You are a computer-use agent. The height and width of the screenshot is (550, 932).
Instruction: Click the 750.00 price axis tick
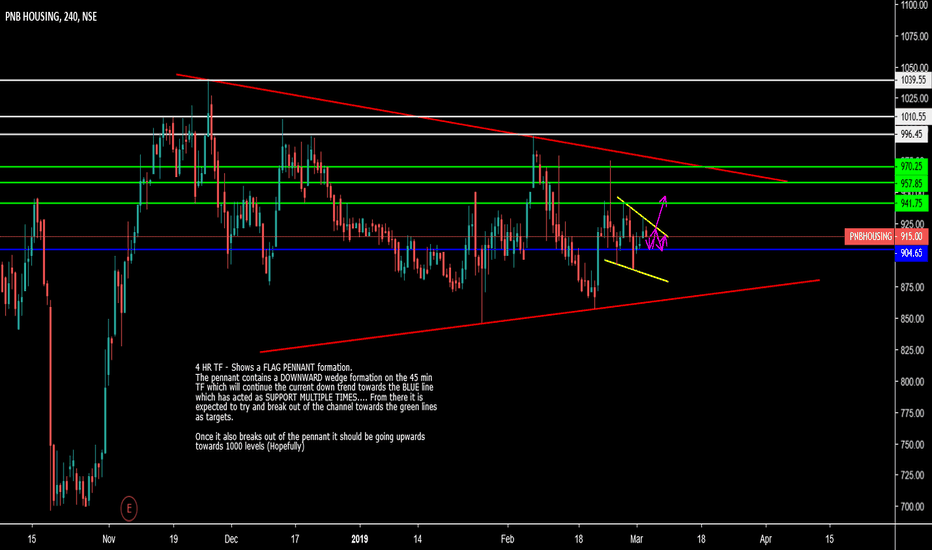point(914,445)
